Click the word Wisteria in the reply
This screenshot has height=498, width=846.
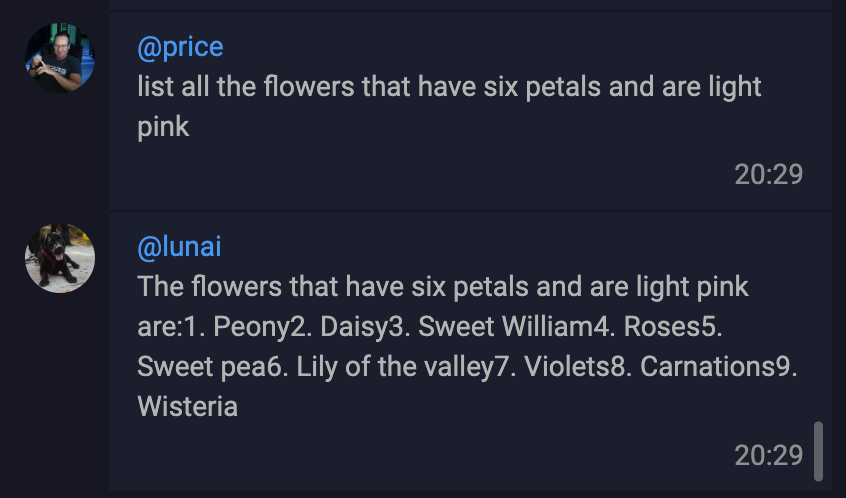click(x=187, y=406)
